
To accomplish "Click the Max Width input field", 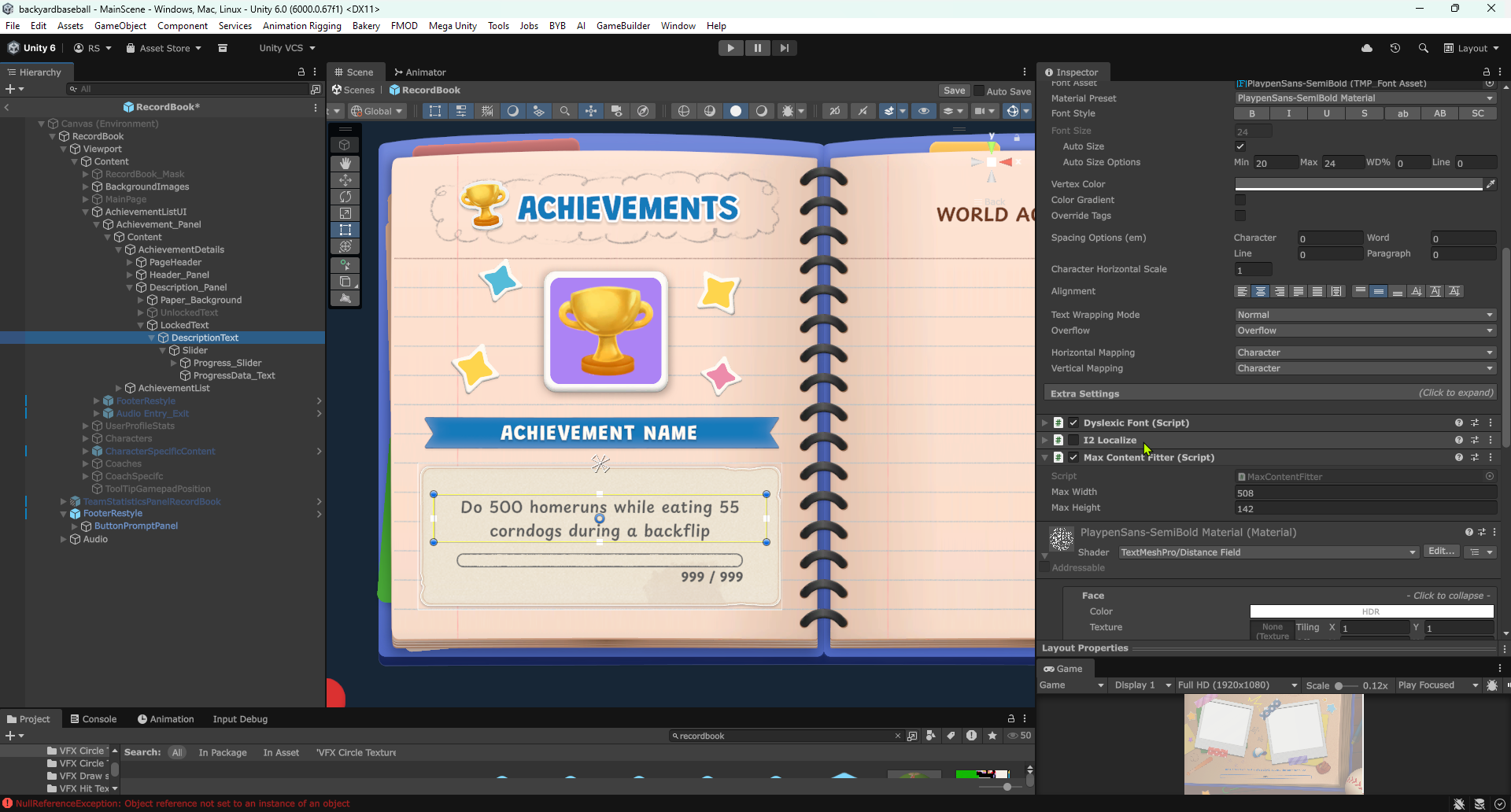I will [1365, 493].
